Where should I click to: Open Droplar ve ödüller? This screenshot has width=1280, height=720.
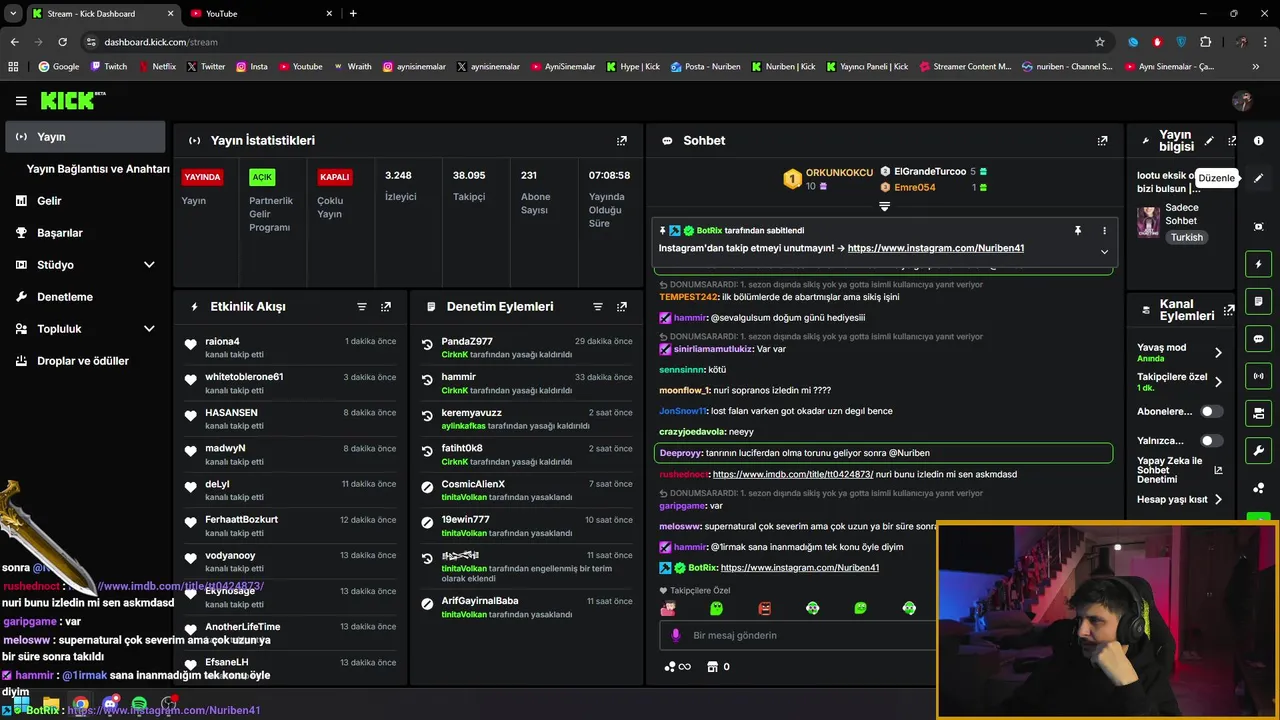[x=86, y=361]
